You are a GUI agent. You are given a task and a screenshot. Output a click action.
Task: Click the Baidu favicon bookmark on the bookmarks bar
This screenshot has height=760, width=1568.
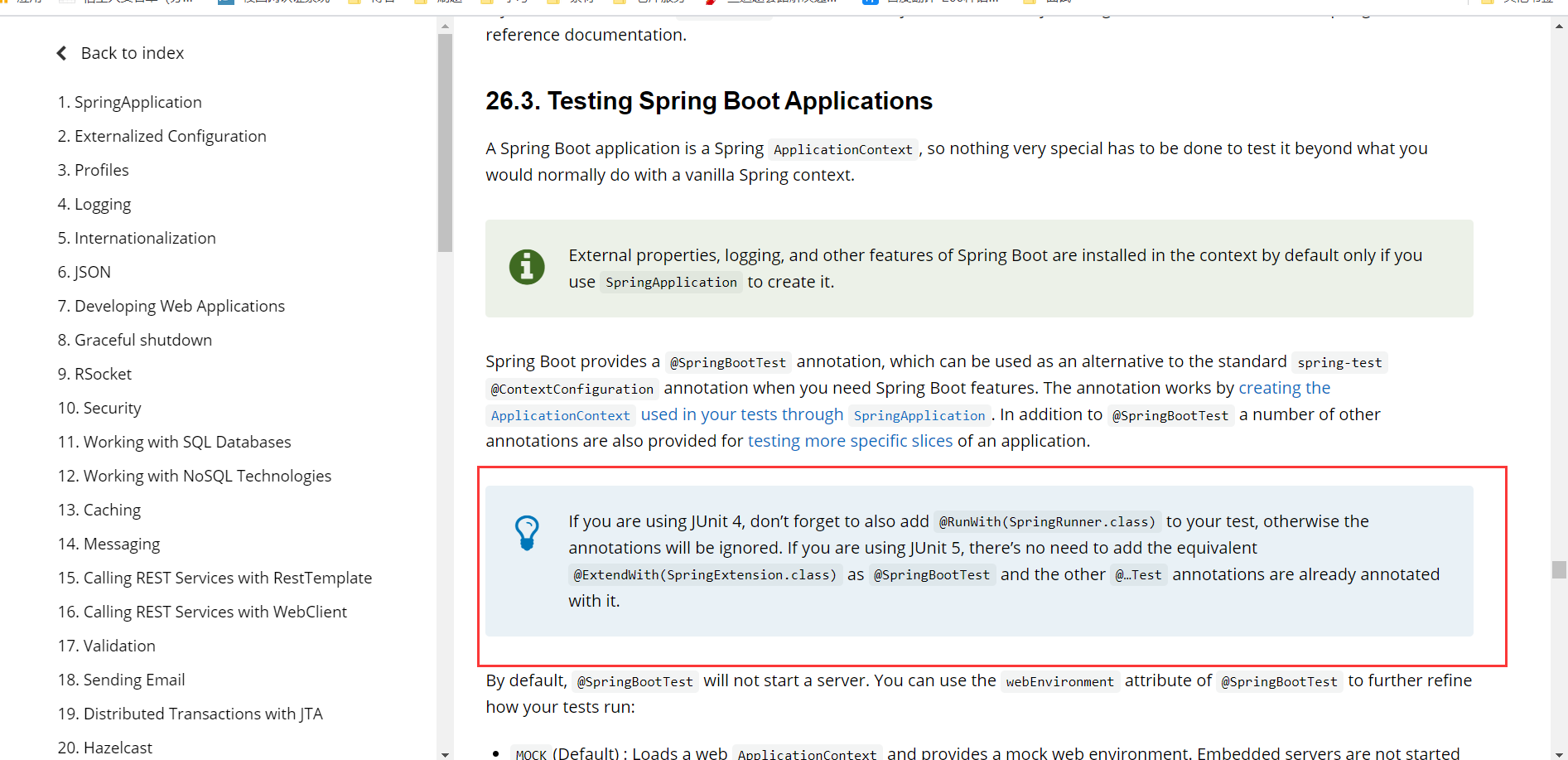point(869,2)
